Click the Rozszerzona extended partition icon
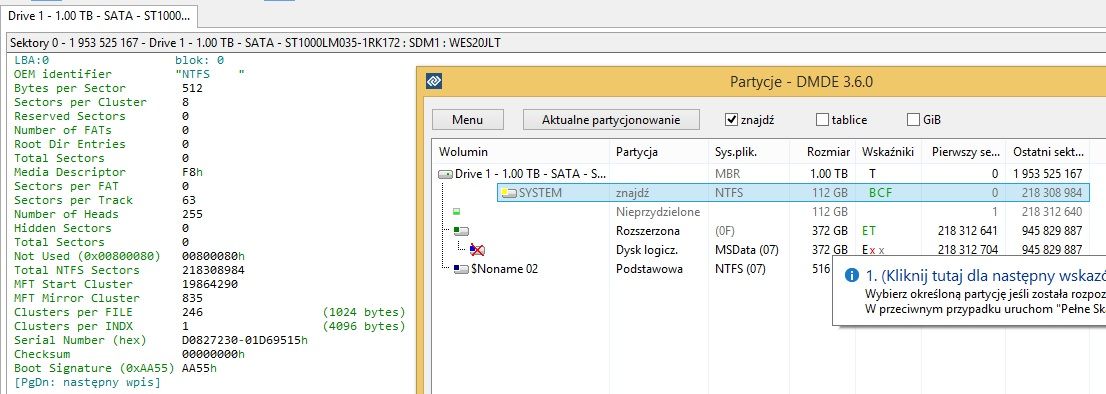The image size is (1106, 394). click(x=460, y=230)
